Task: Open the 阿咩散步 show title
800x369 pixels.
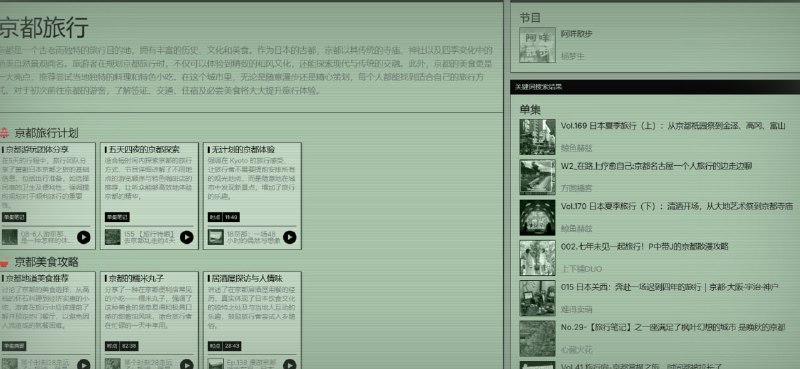Action: coord(577,34)
